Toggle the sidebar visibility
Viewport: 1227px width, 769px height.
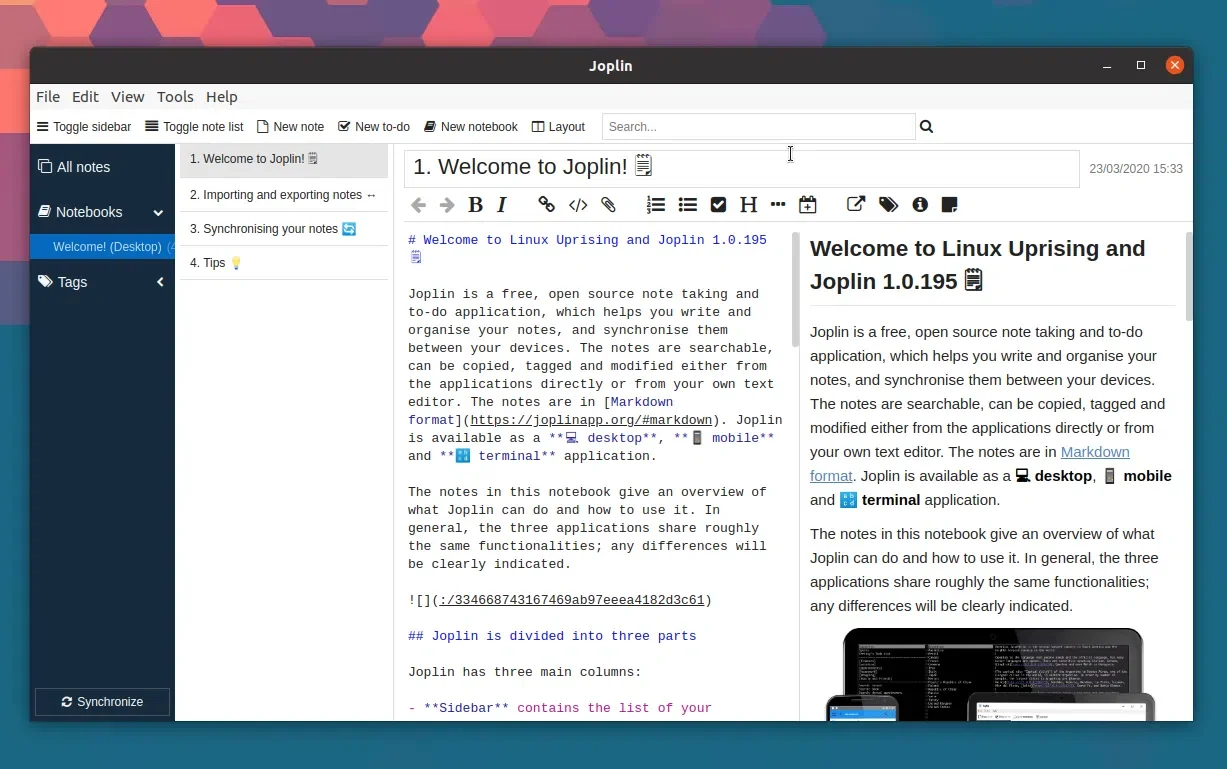pyautogui.click(x=84, y=127)
